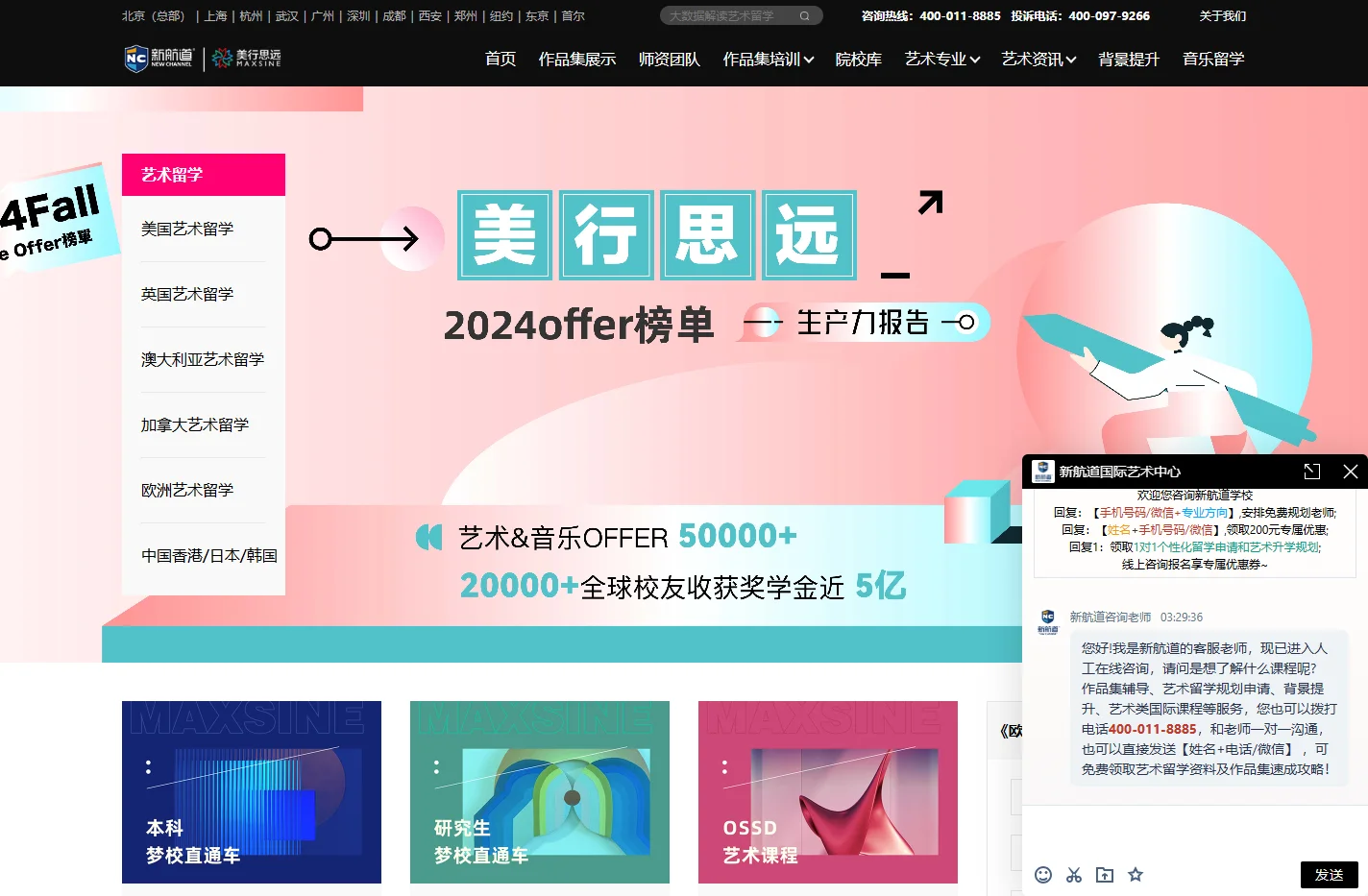
Task: Select 北京（总部） city link
Action: 156,16
